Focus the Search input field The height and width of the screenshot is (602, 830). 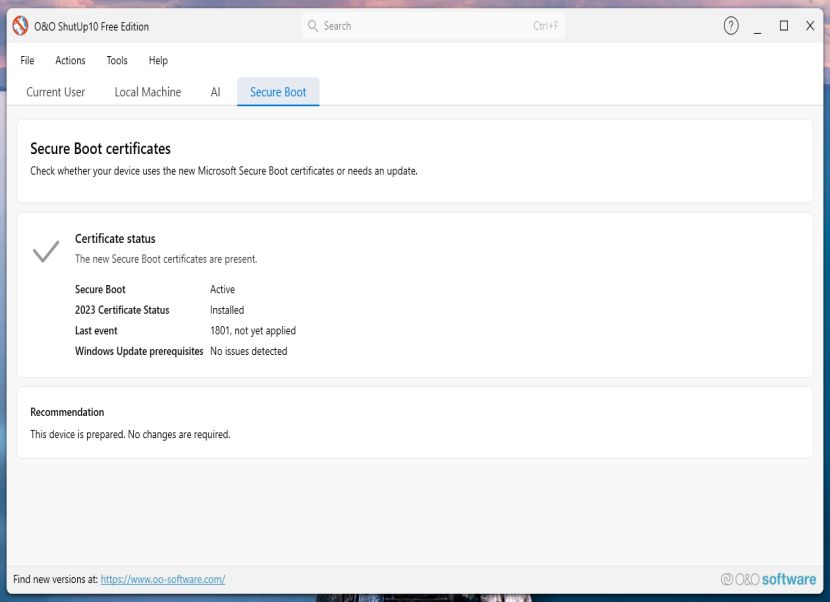point(434,26)
